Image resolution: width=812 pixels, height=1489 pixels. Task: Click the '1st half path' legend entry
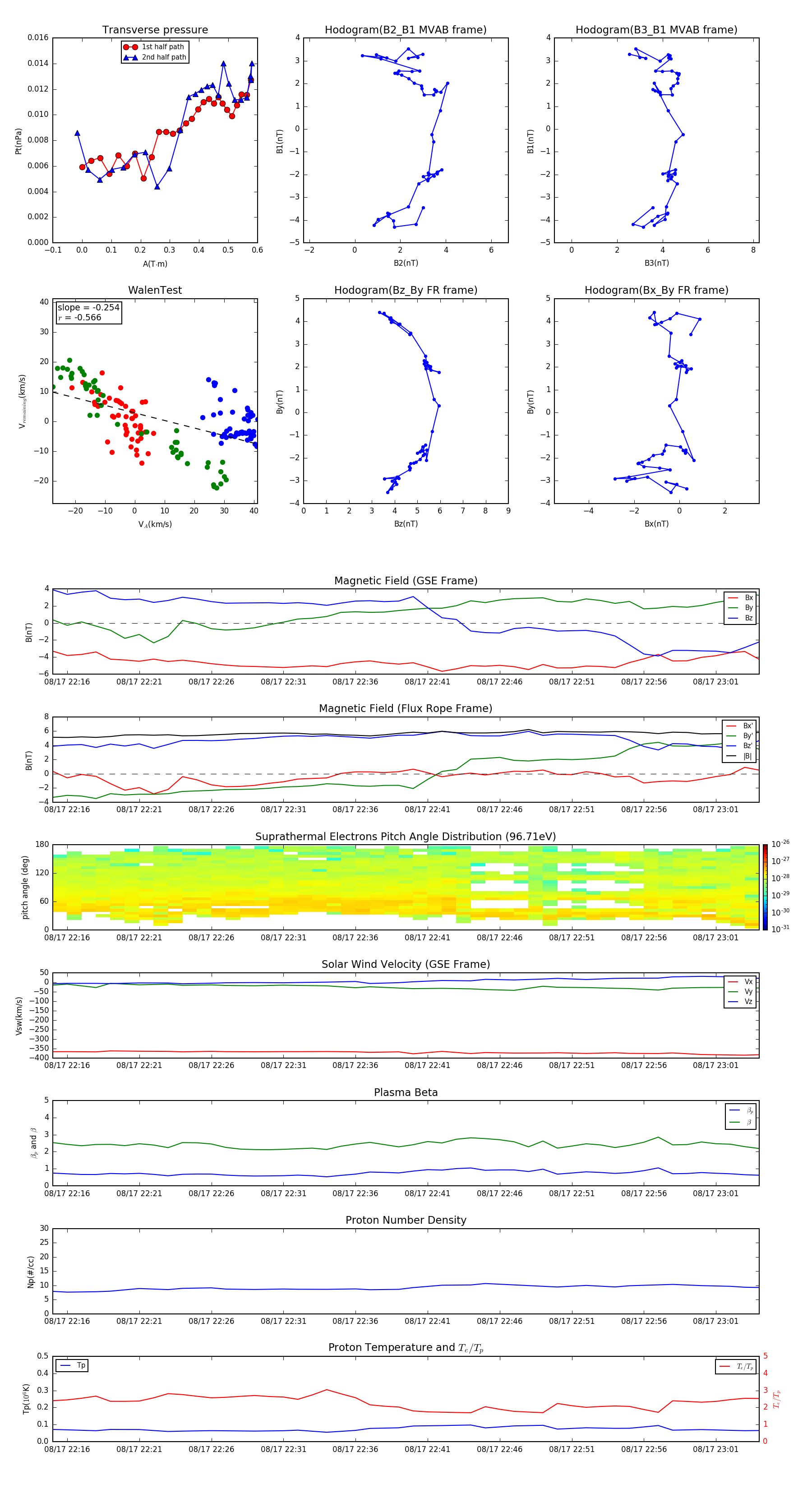(x=154, y=47)
